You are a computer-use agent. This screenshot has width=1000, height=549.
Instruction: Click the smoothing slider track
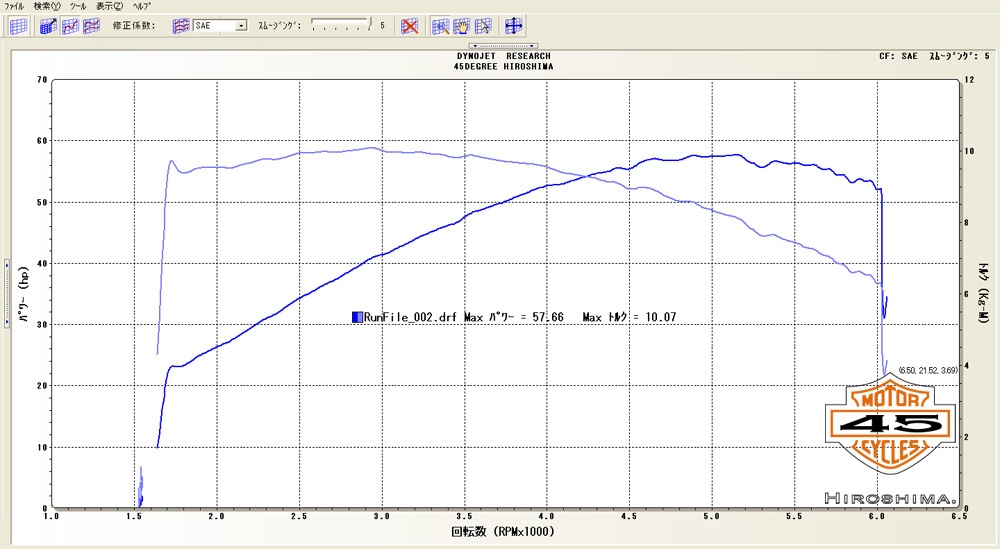341,26
